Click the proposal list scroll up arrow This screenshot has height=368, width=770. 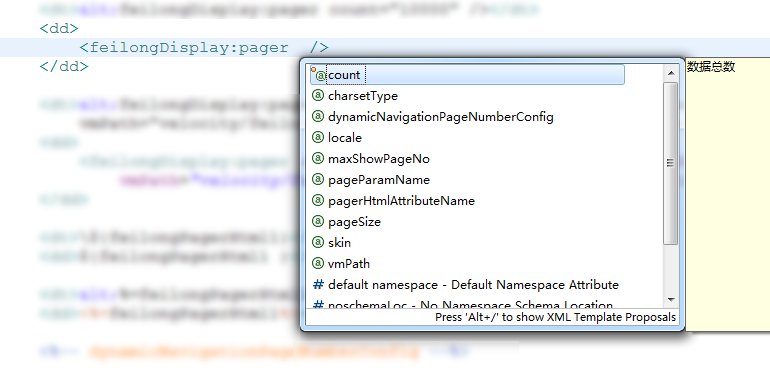tap(670, 74)
